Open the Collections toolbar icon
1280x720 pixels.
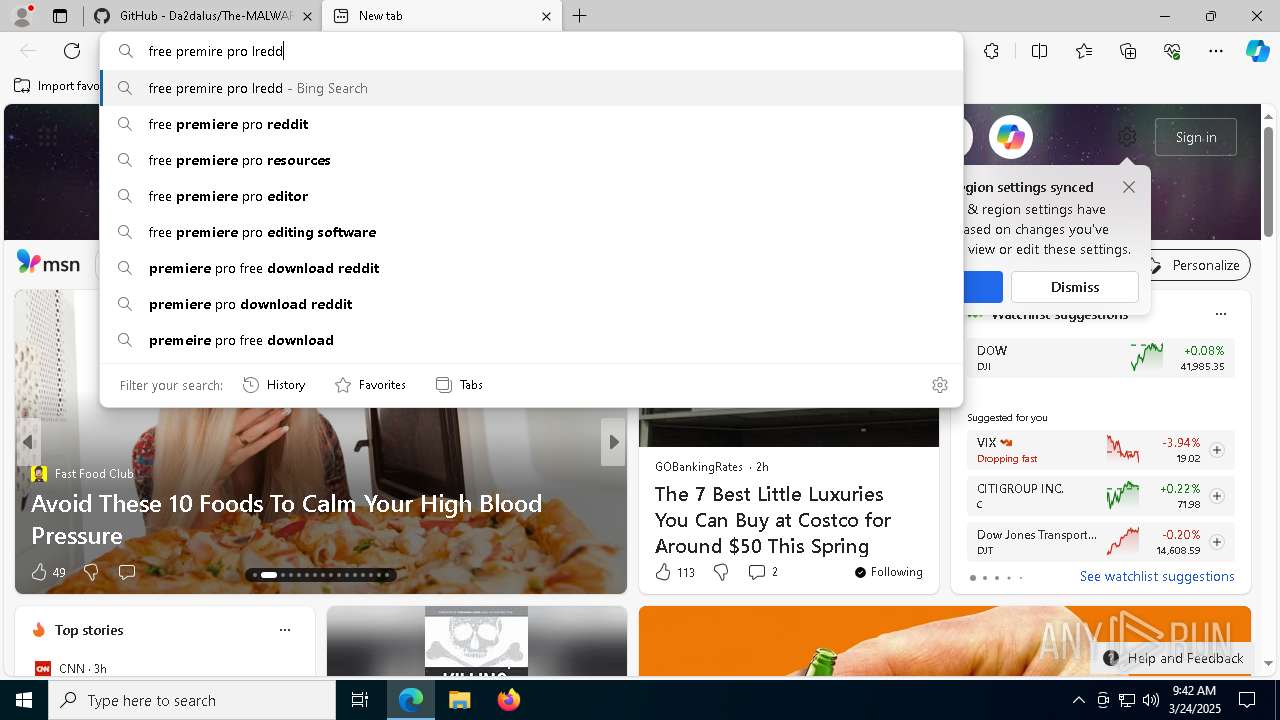point(1128,51)
